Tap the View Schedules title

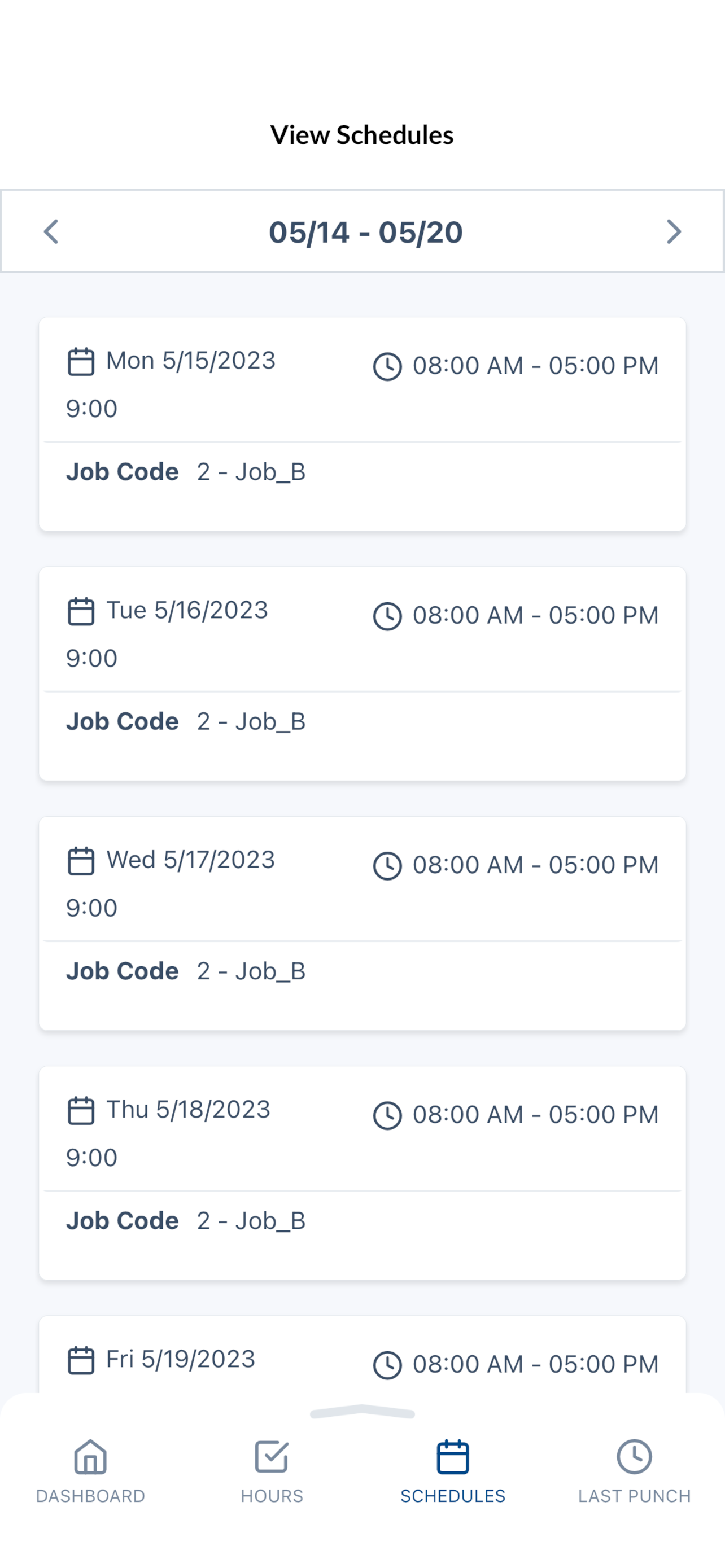point(362,134)
